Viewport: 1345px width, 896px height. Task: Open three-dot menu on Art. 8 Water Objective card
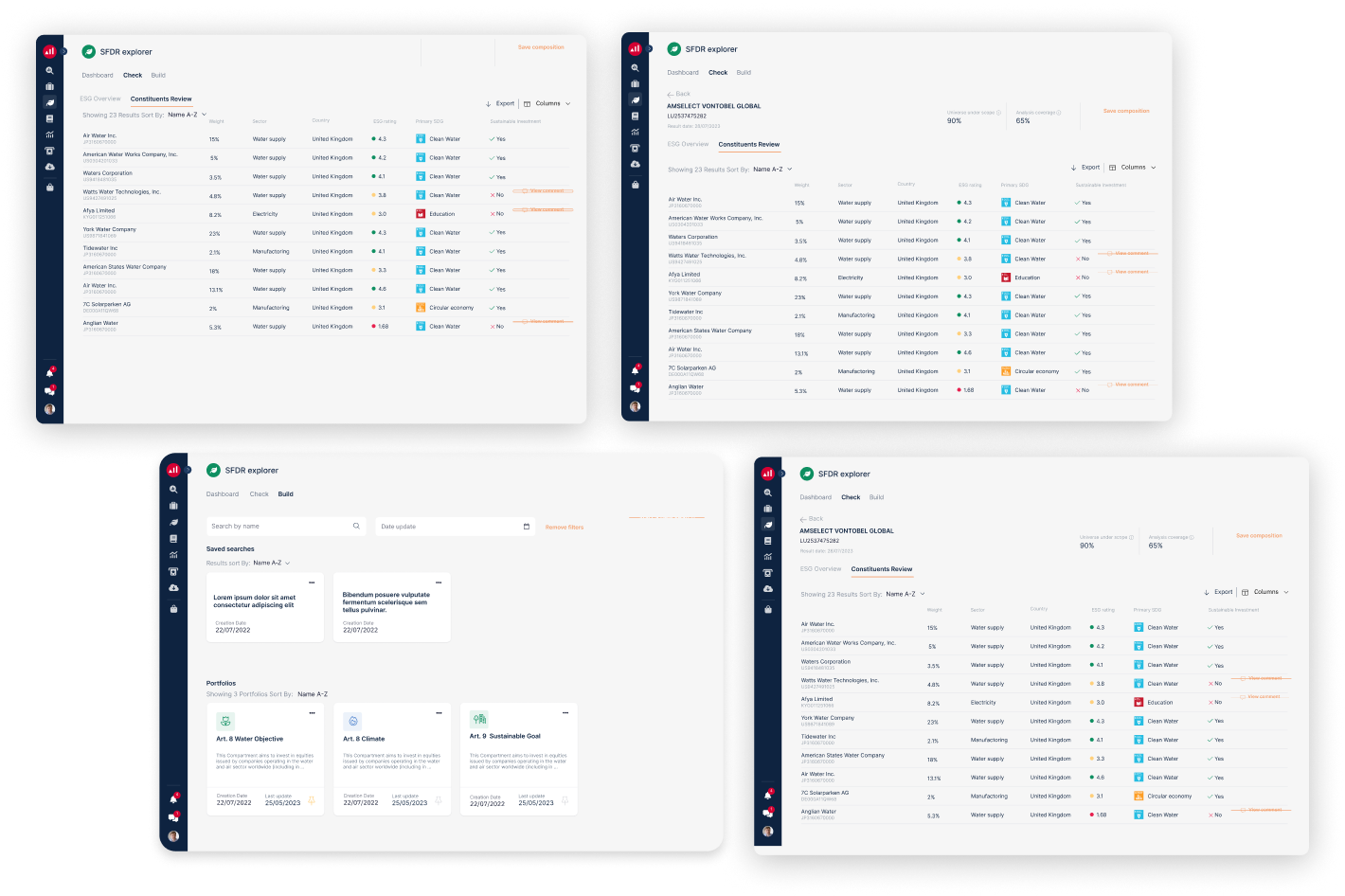point(312,713)
